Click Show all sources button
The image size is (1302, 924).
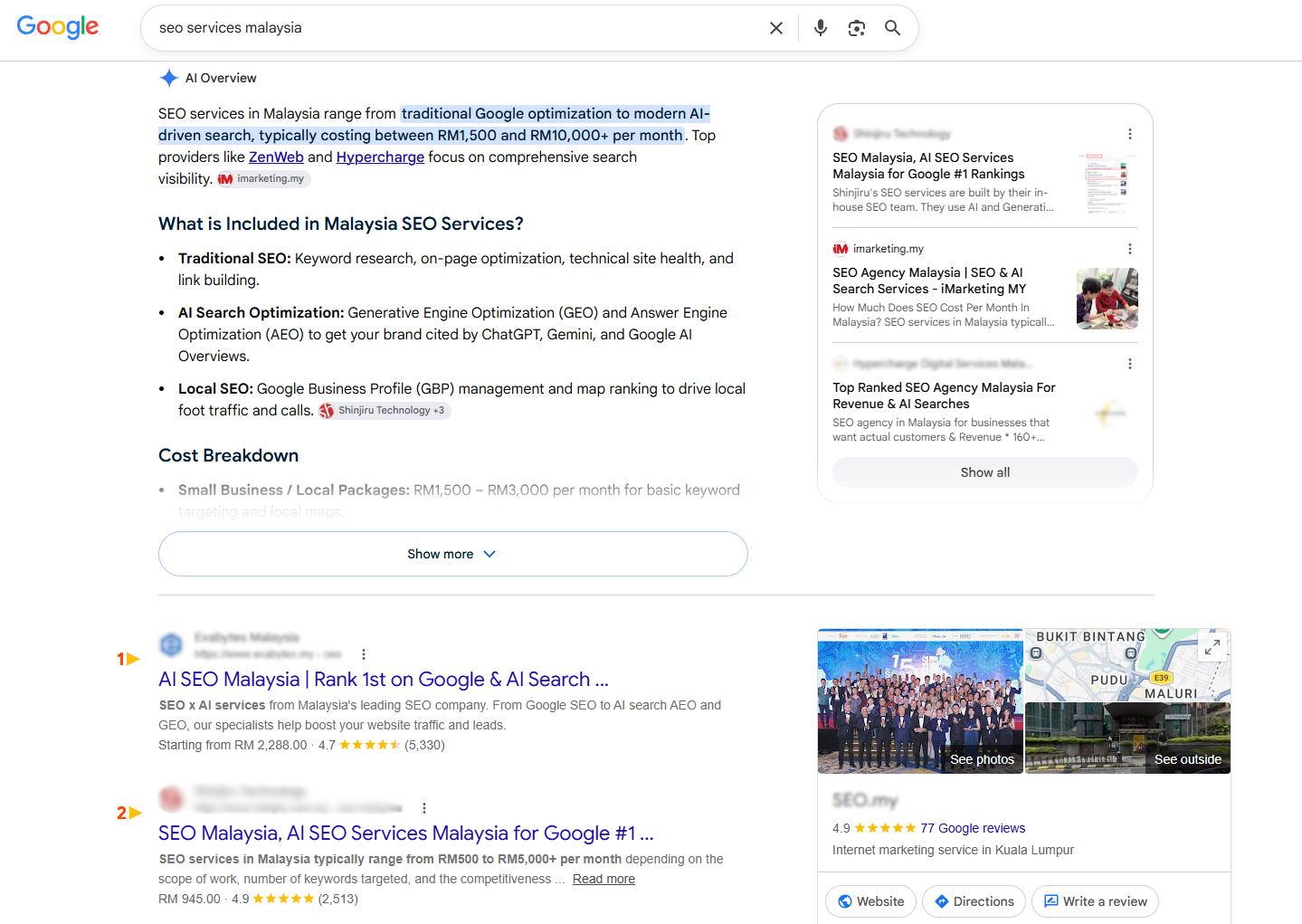pos(985,472)
